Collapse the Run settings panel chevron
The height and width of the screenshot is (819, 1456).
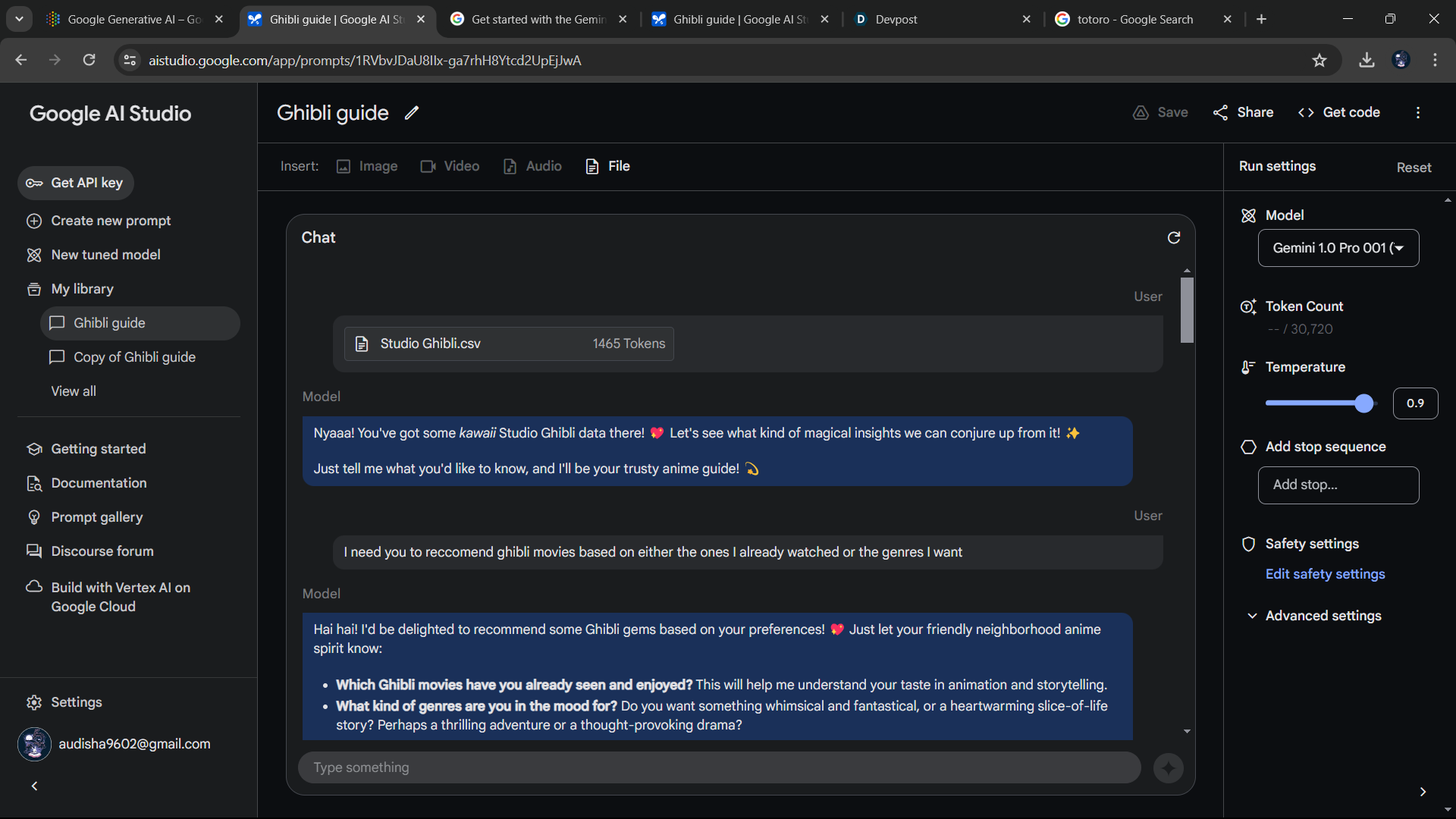coord(1423,792)
